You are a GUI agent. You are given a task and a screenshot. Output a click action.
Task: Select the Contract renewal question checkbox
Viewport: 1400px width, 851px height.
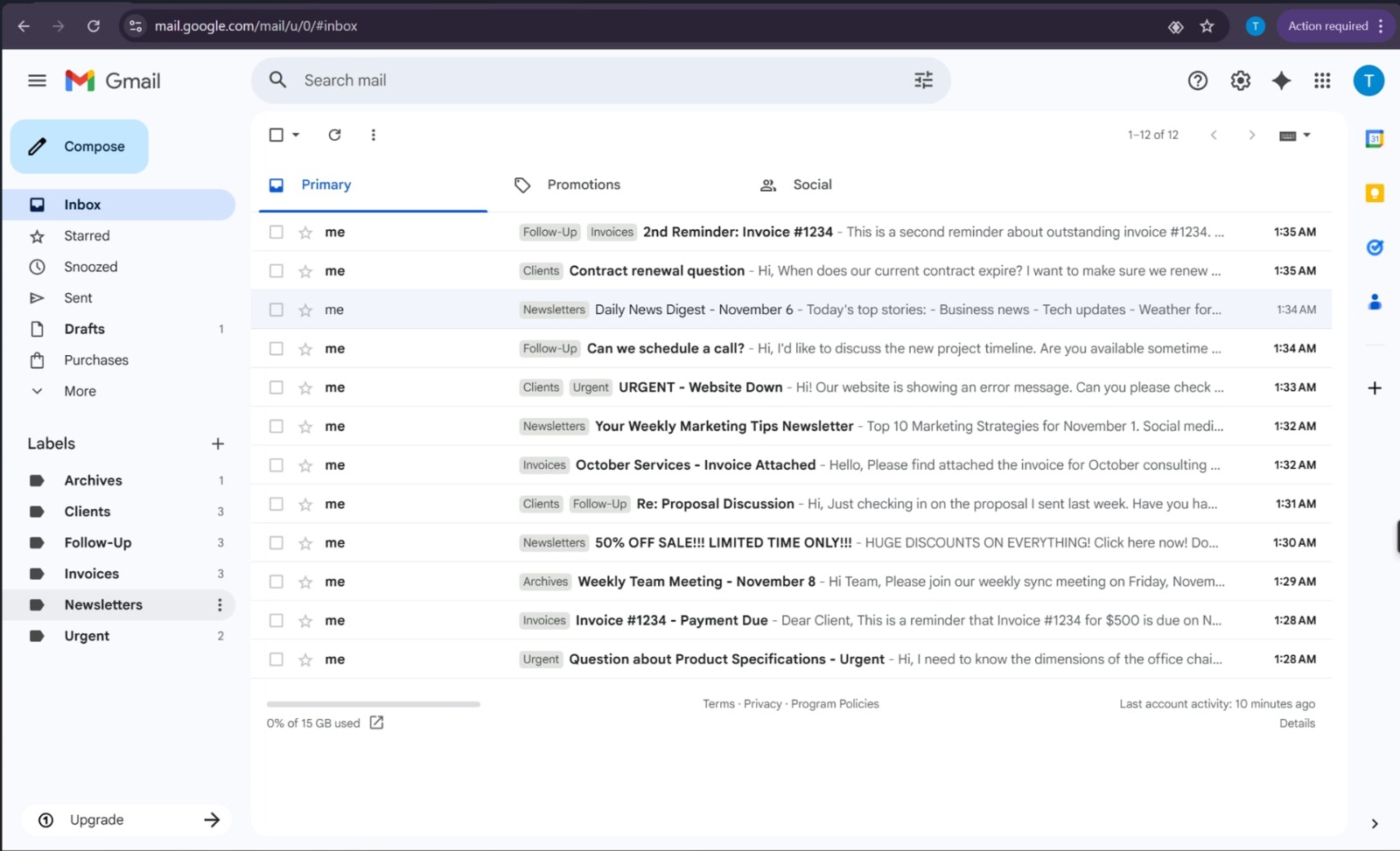point(276,271)
